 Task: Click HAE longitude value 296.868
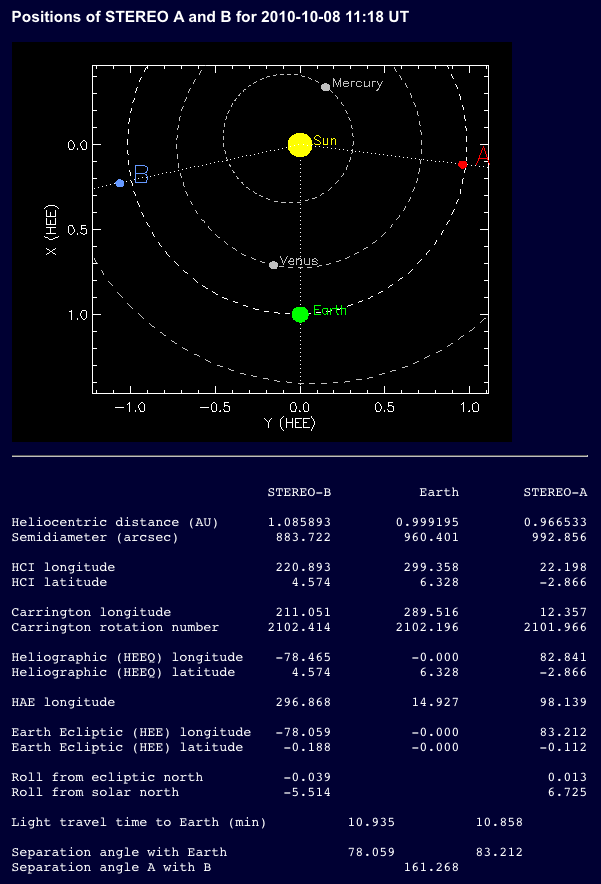pyautogui.click(x=303, y=702)
